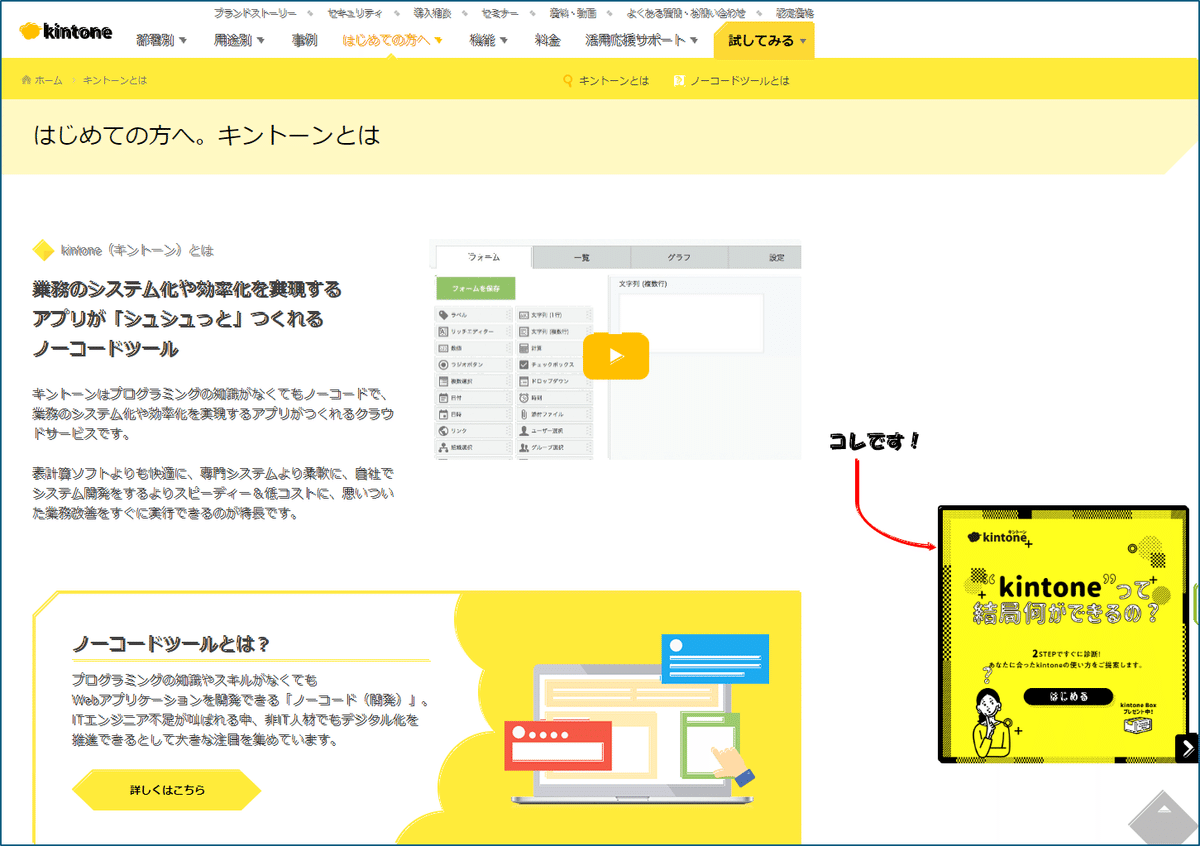Click the 日付 calendar field icon
This screenshot has width=1200, height=846.
(x=443, y=397)
